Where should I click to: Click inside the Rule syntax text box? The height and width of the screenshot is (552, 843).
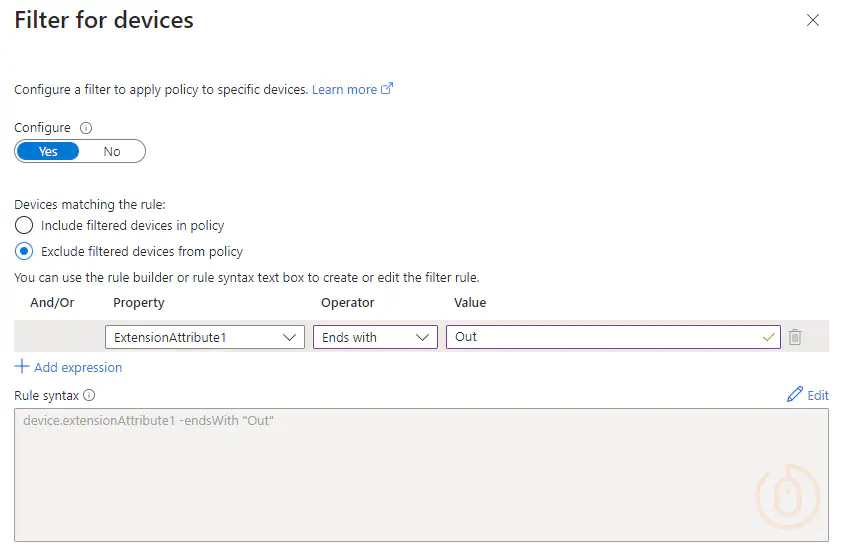pyautogui.click(x=422, y=475)
